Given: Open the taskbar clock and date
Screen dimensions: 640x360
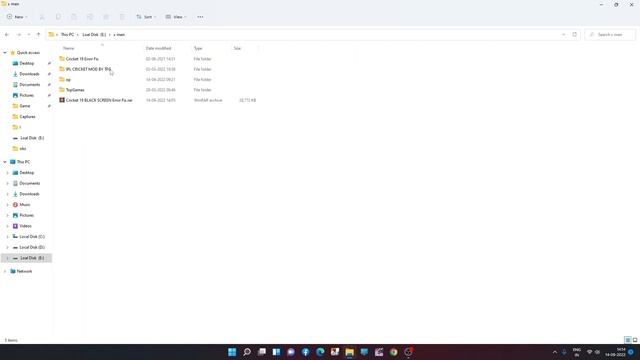Looking at the screenshot, I should pos(616,352).
